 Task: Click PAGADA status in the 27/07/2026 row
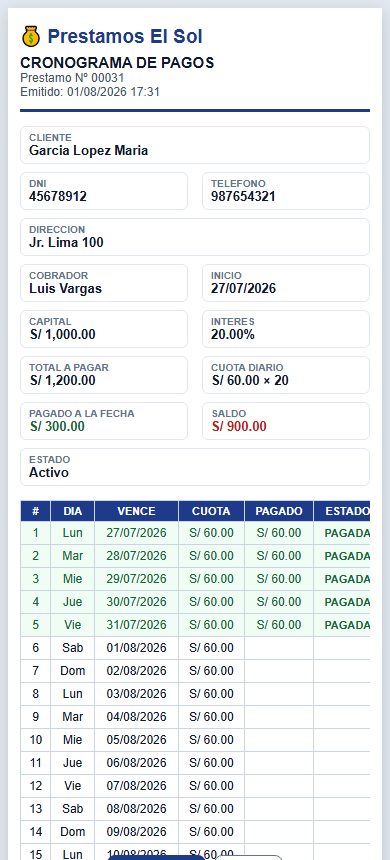point(347,533)
